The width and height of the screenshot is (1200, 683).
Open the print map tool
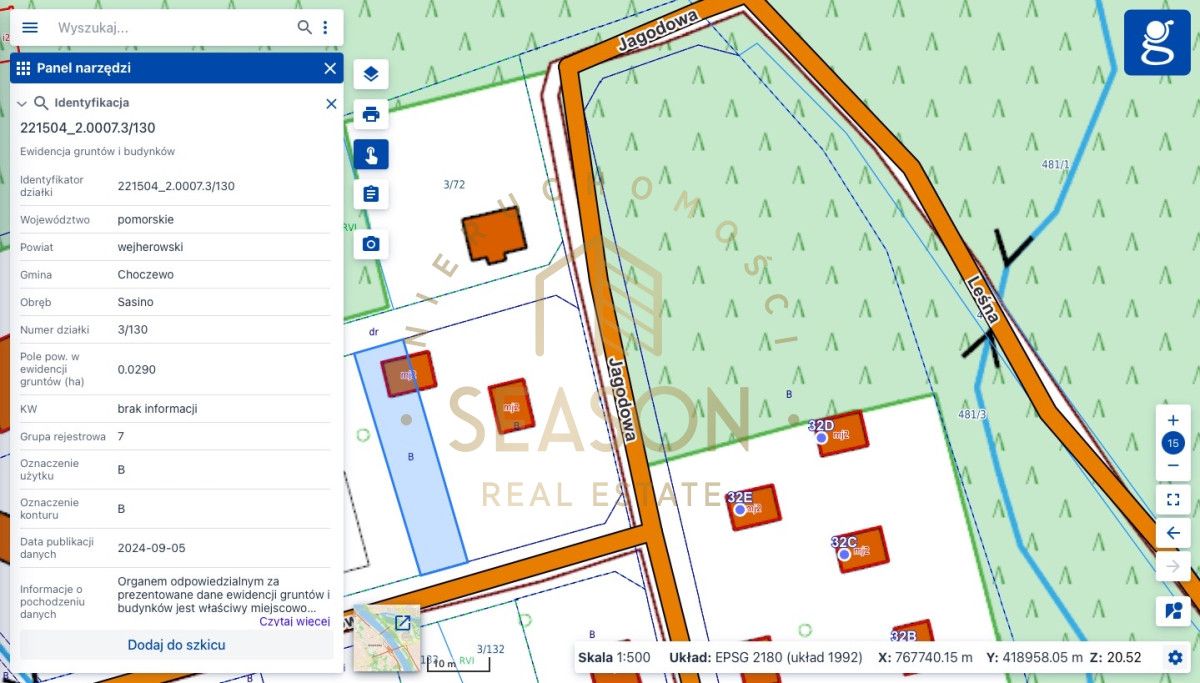click(x=371, y=114)
